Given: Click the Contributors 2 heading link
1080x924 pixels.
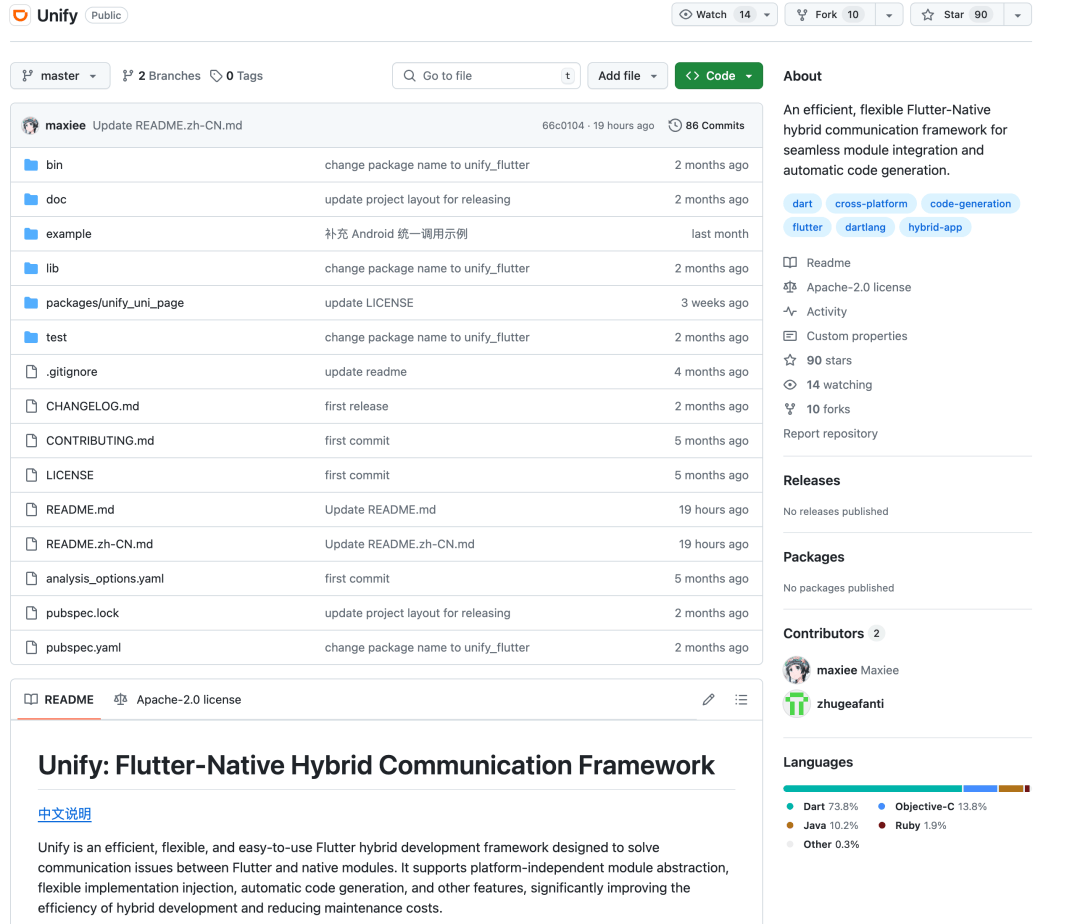Looking at the screenshot, I should click(x=833, y=633).
